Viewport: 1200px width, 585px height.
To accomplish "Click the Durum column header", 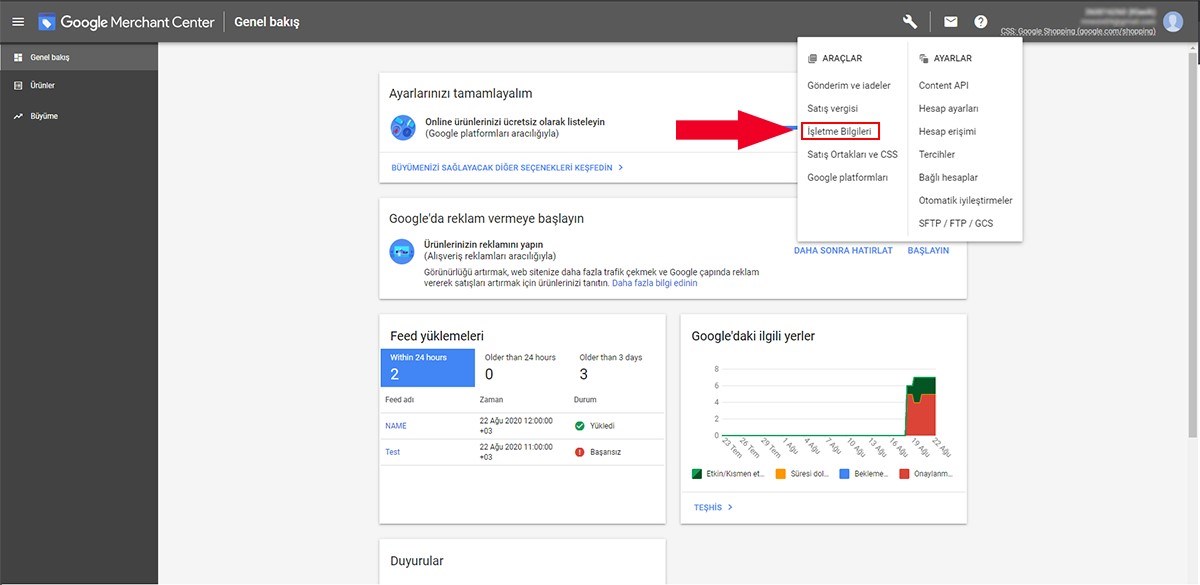I will click(x=585, y=400).
